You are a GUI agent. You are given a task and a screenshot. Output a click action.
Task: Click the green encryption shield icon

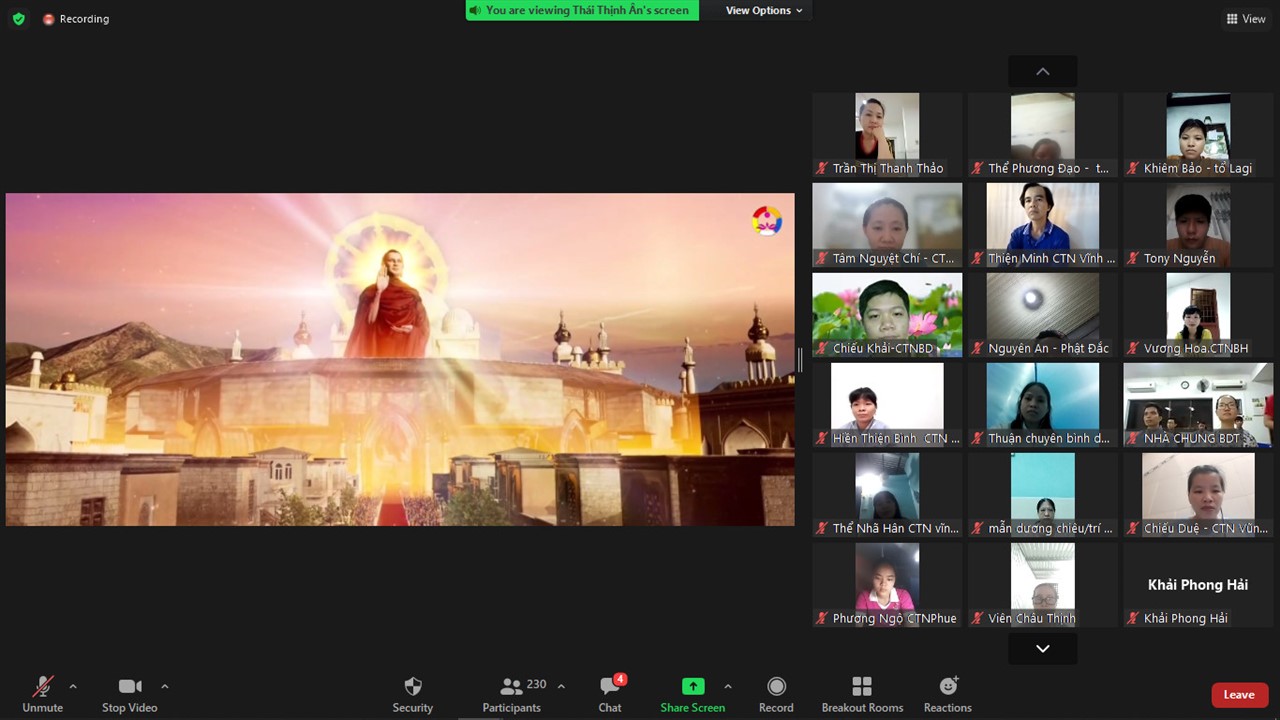tap(18, 19)
